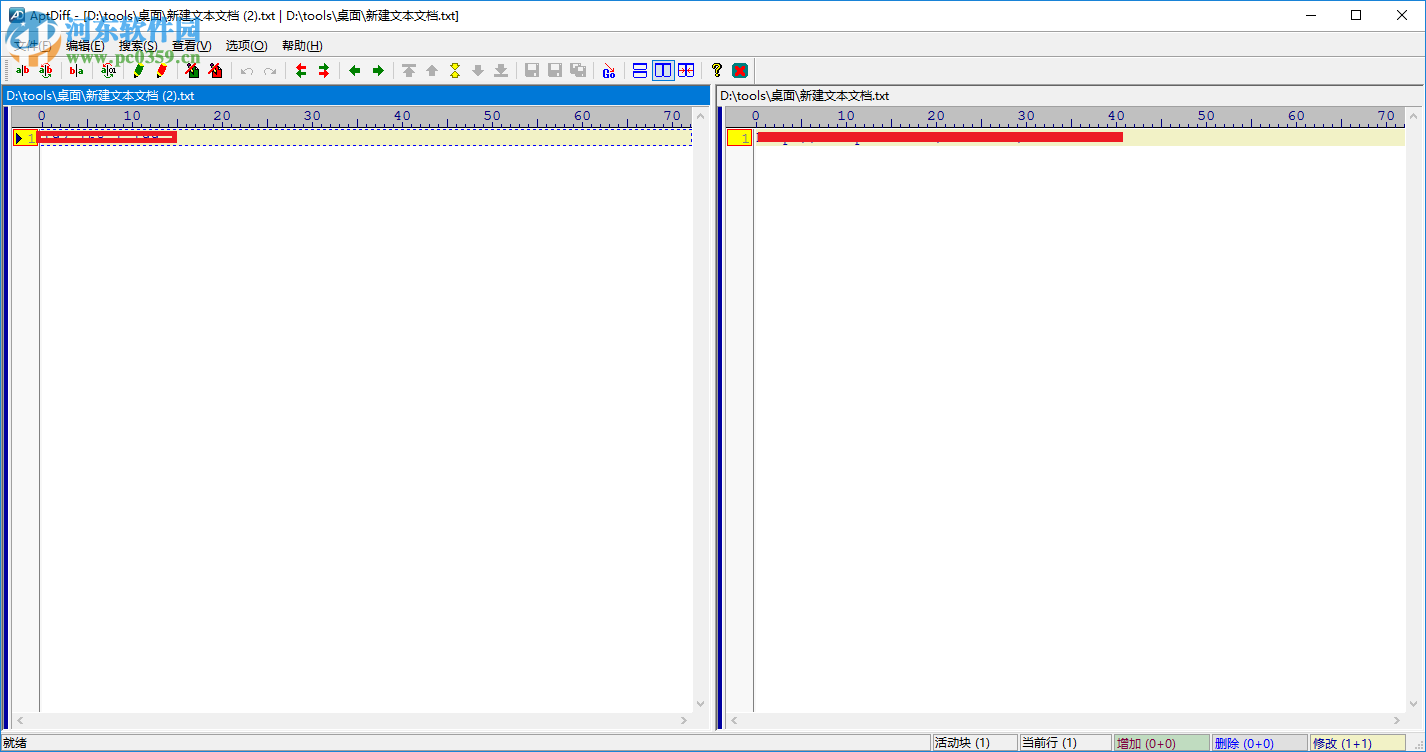Click the 活动块 (1) status field
The image size is (1426, 752).
pos(974,743)
